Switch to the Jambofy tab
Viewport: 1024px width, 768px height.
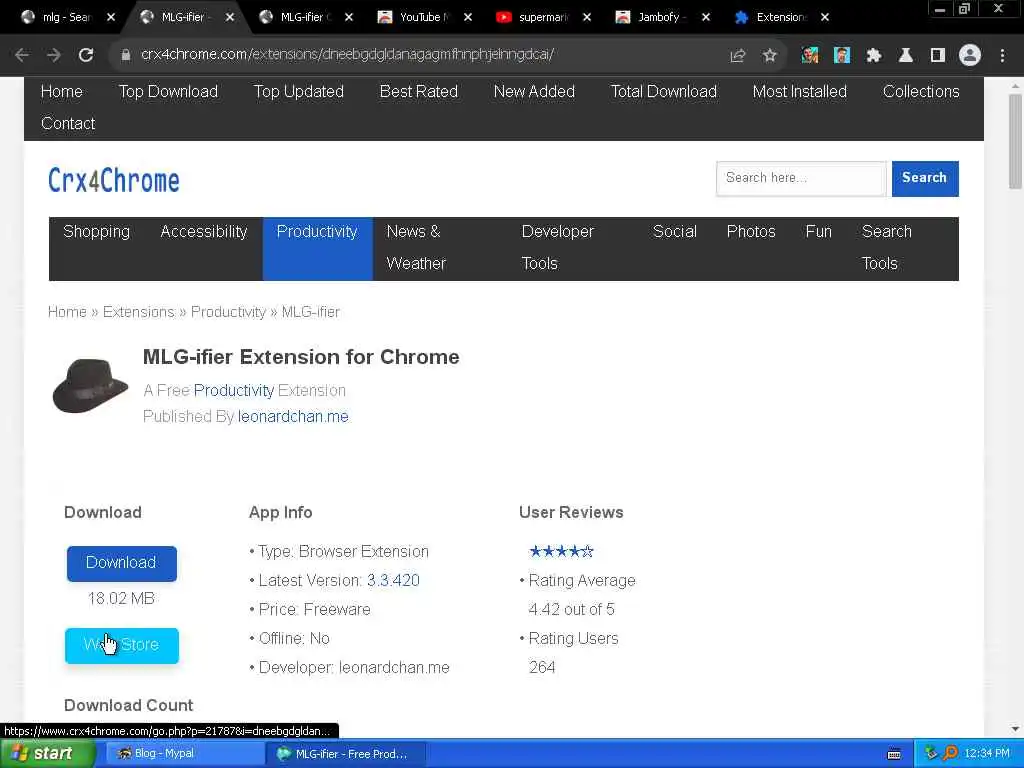[x=660, y=18]
